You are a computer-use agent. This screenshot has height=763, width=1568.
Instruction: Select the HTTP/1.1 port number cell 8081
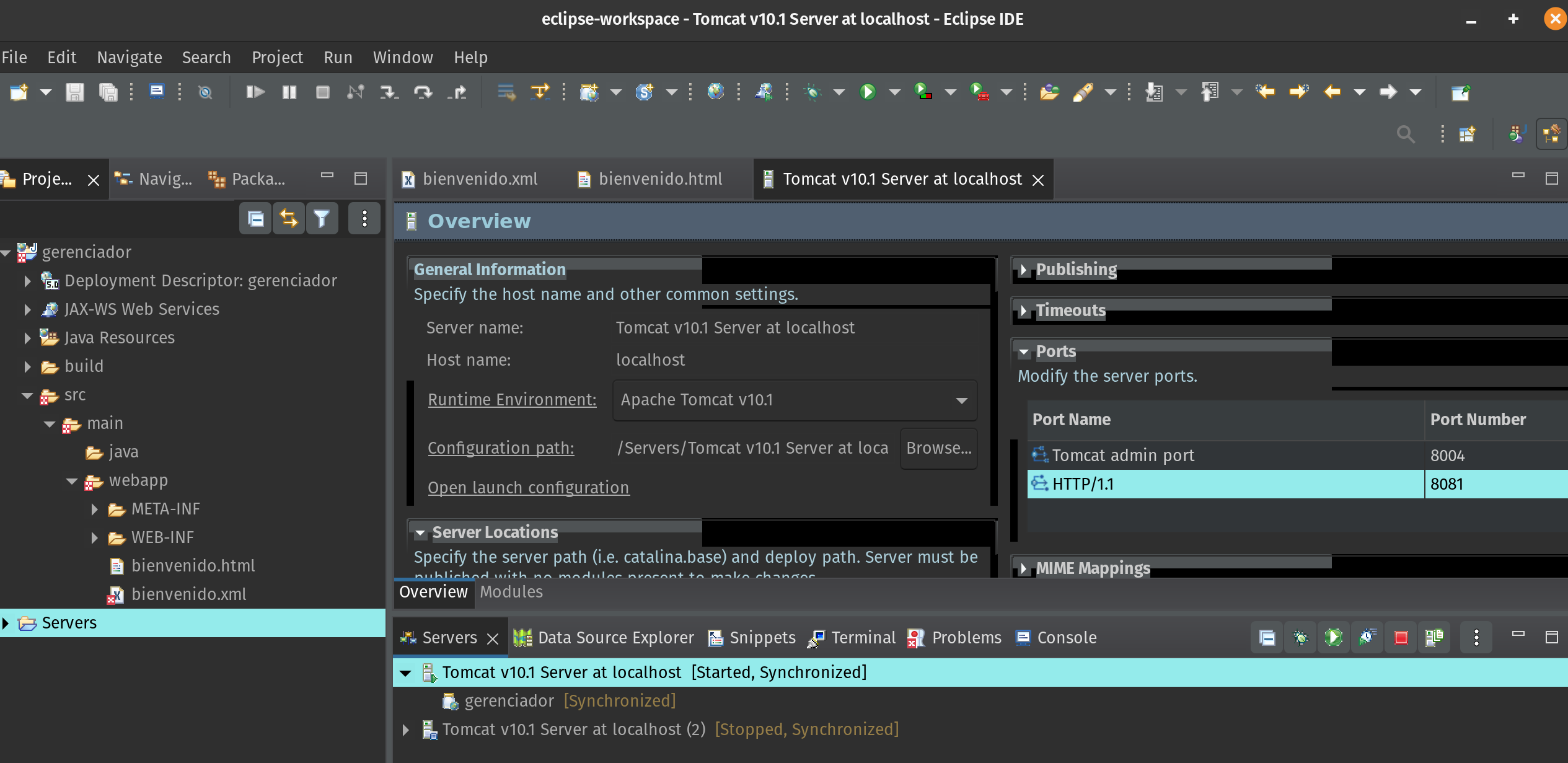[x=1495, y=484]
